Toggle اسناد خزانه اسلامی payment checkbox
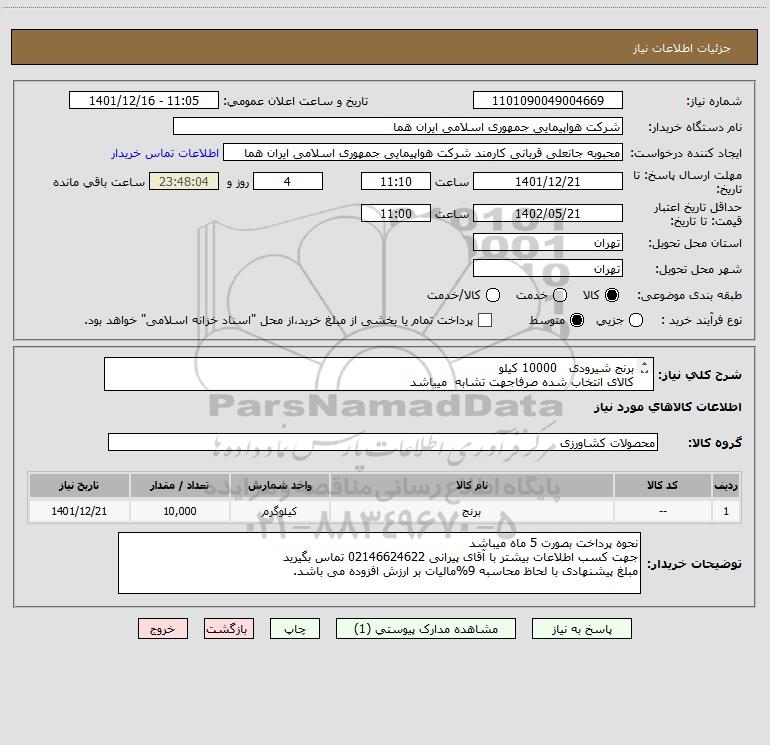 click(x=485, y=320)
